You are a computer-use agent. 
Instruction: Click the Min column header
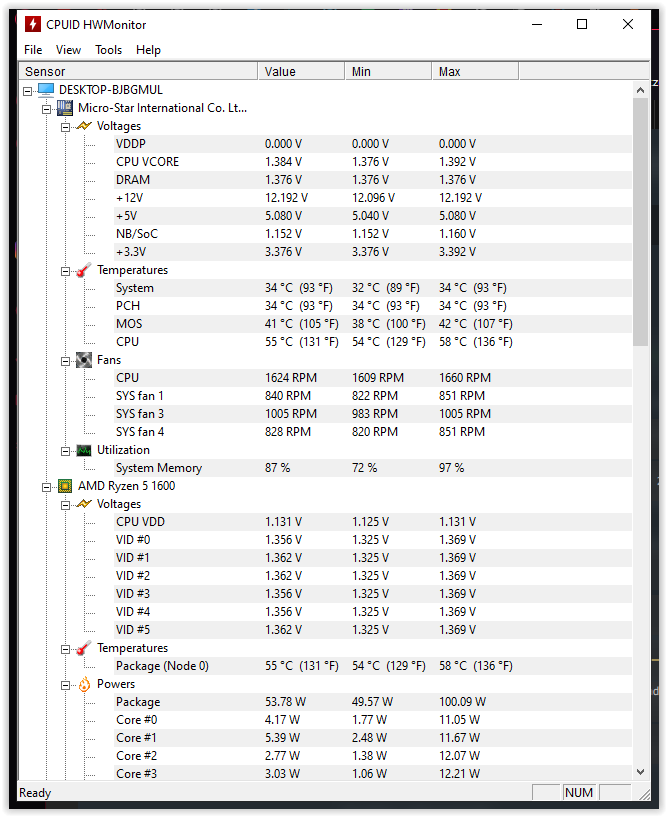click(388, 71)
